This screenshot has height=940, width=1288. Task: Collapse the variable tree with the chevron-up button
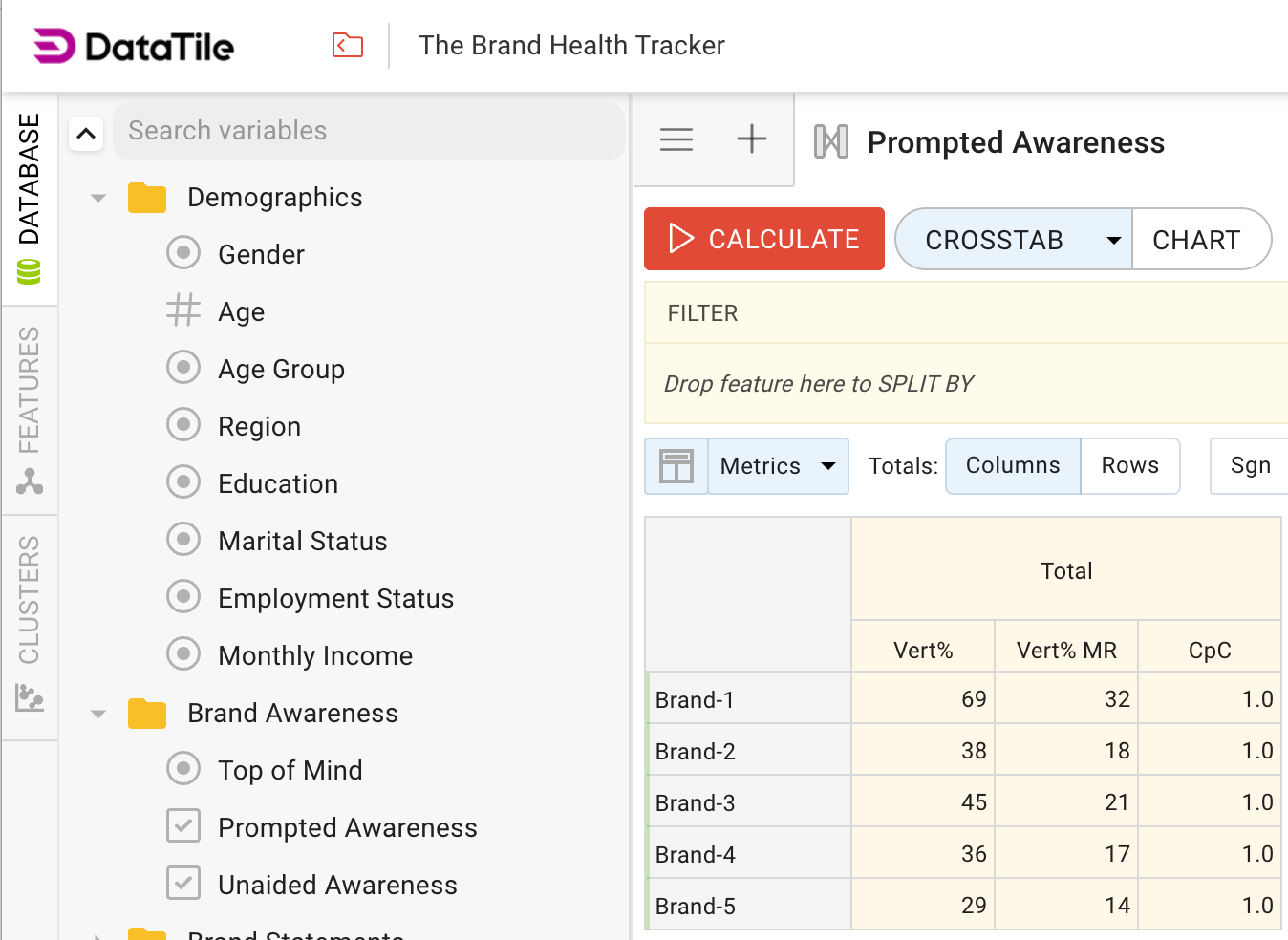click(86, 133)
